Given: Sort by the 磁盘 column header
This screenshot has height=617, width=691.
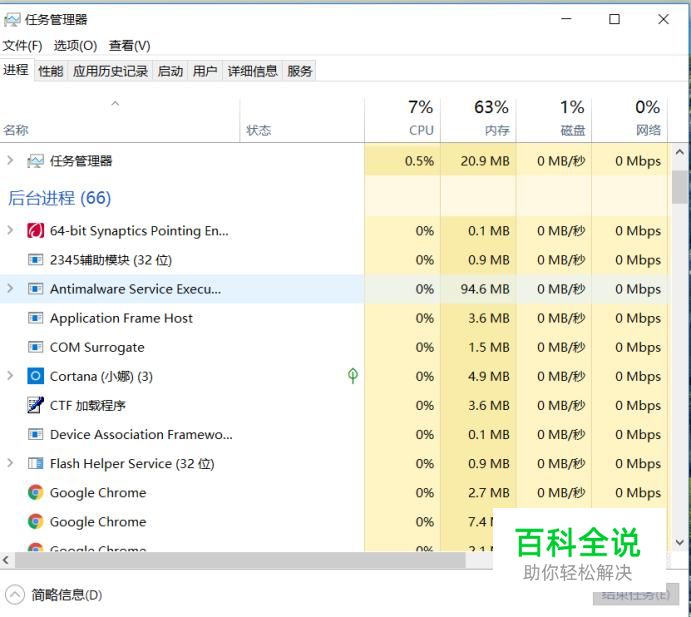Looking at the screenshot, I should 554,119.
